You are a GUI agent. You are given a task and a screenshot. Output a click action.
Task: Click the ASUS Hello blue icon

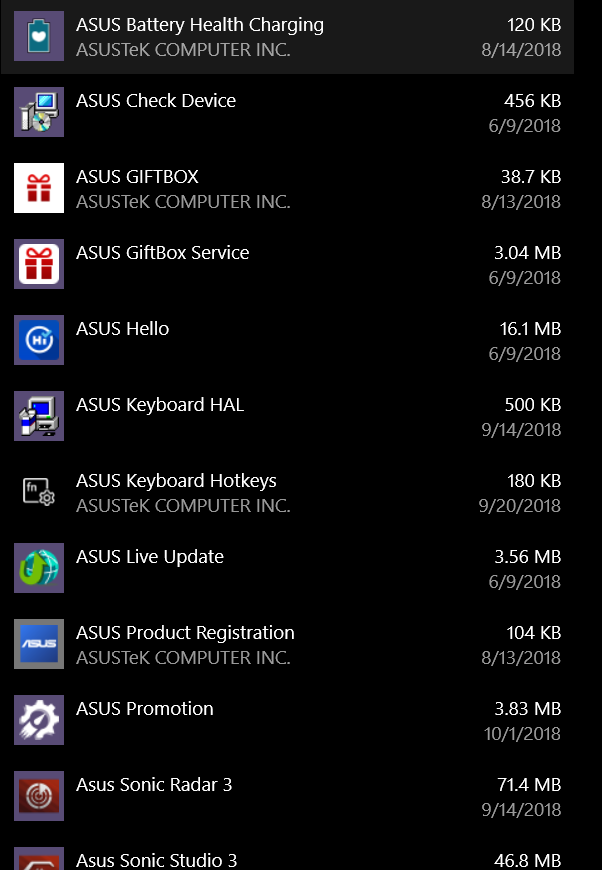point(38,340)
